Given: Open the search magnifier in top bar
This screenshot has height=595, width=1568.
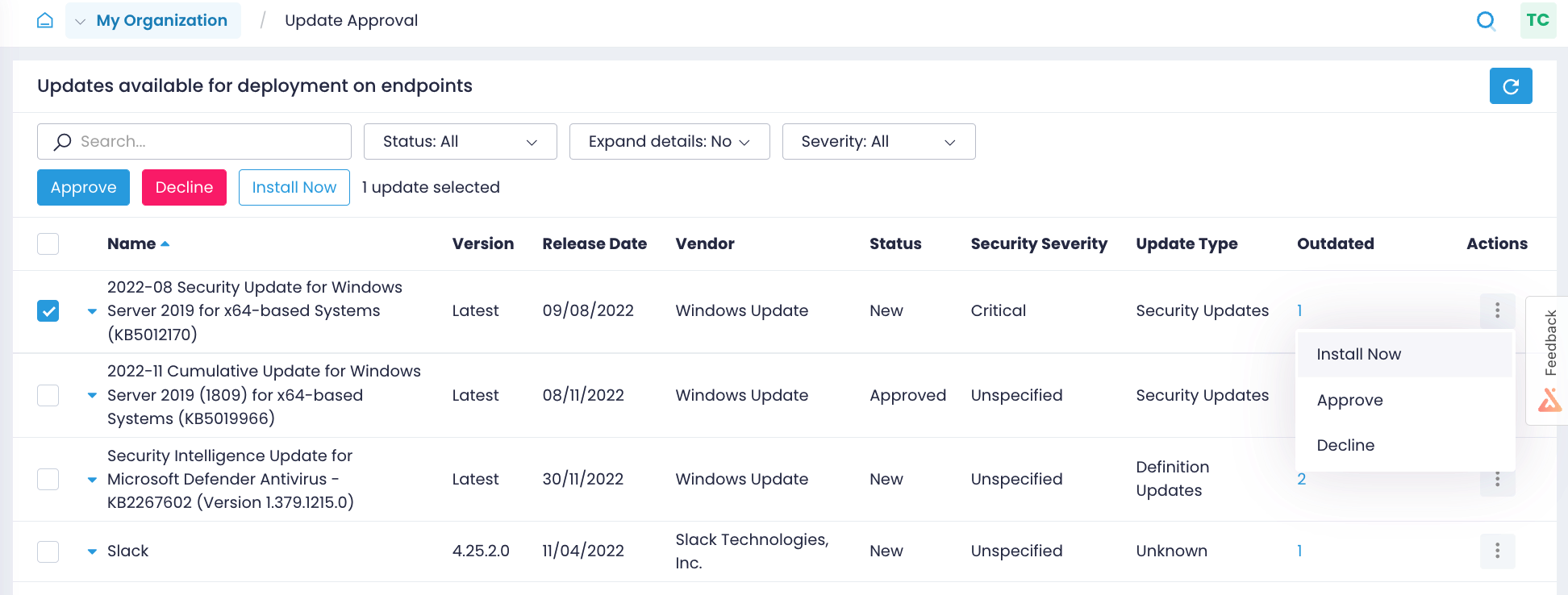Looking at the screenshot, I should [x=1485, y=21].
